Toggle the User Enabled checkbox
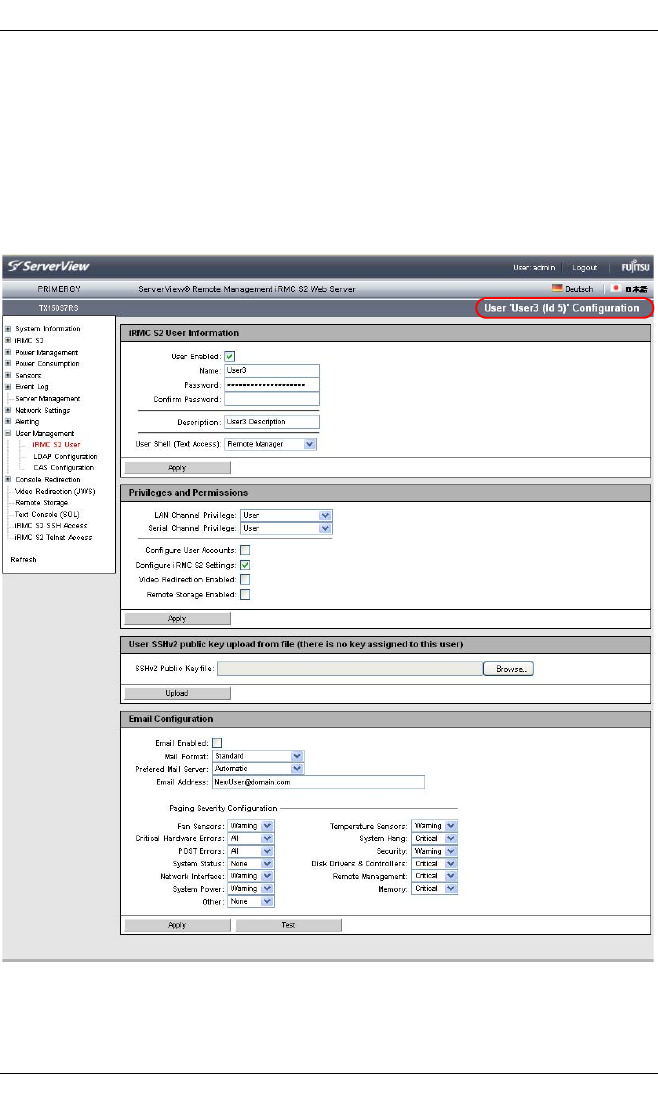The height and width of the screenshot is (1105, 658). 230,357
